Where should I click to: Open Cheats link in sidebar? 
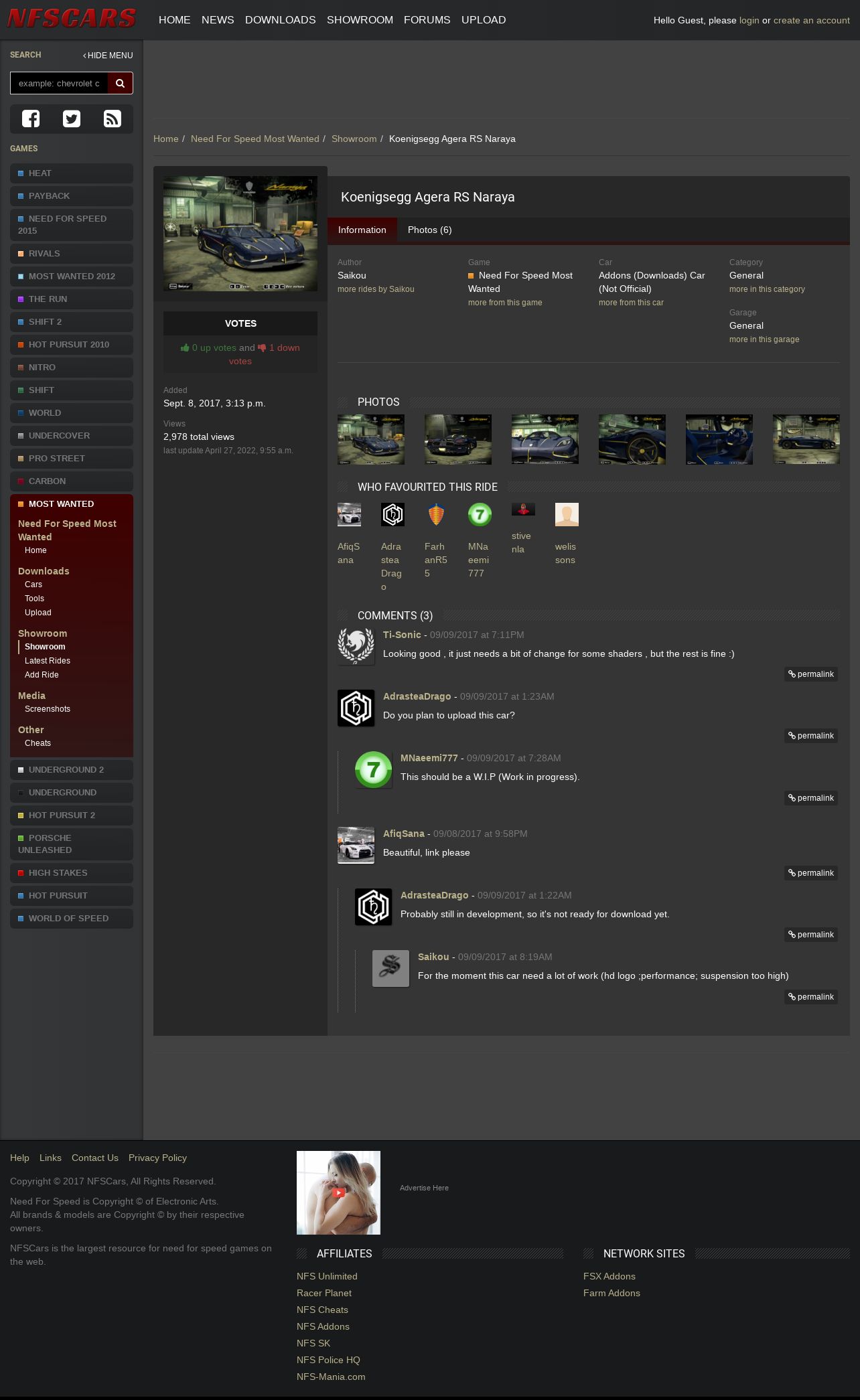(x=38, y=743)
